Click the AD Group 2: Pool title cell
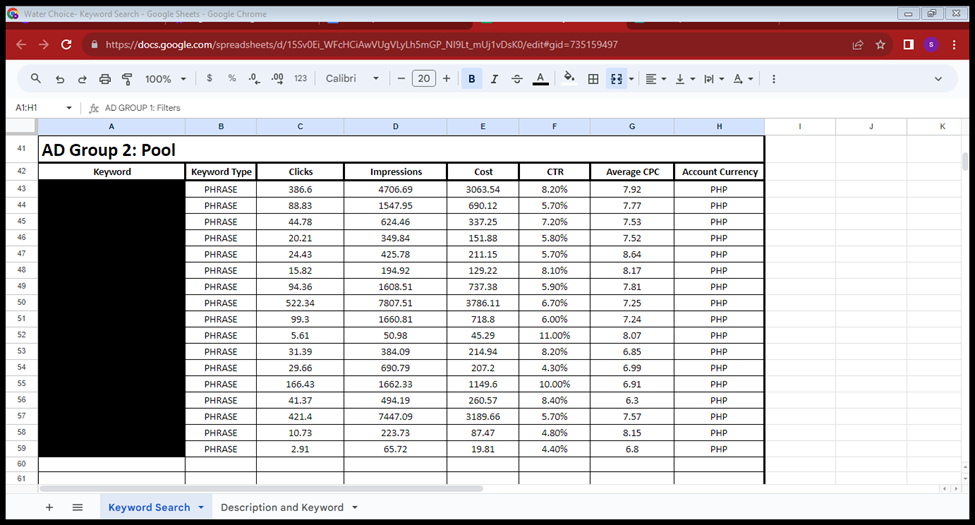 tap(401, 149)
